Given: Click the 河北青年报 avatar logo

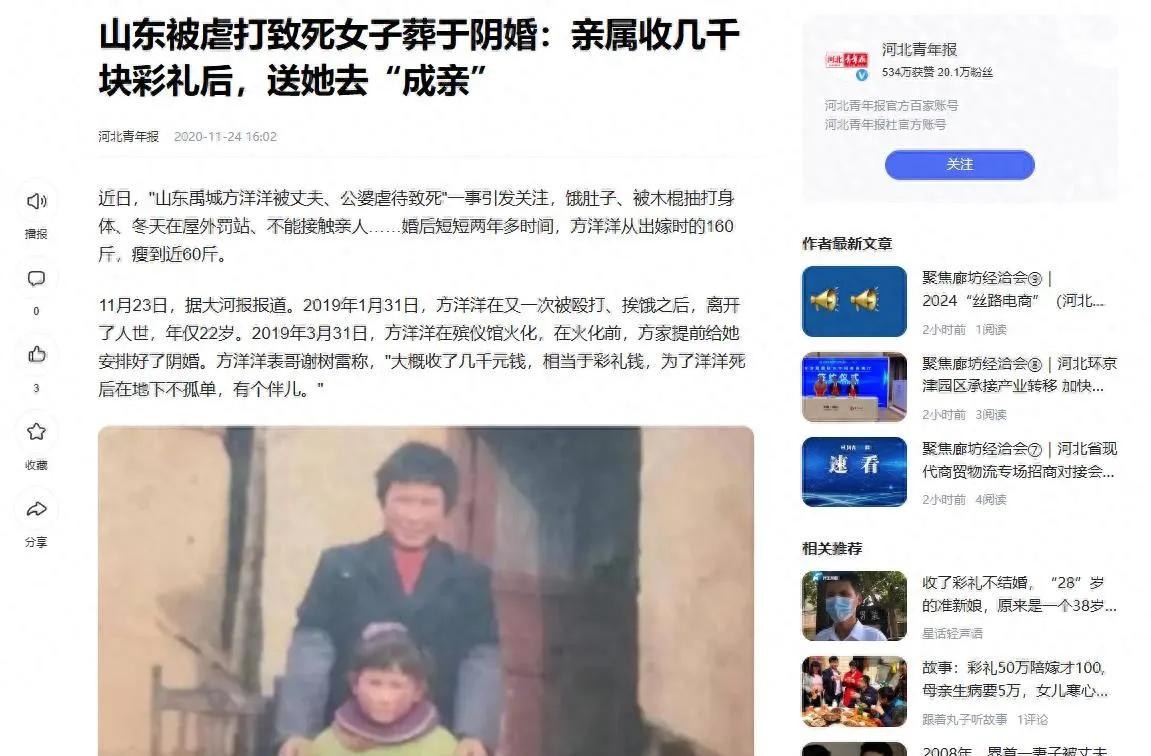Looking at the screenshot, I should 846,60.
